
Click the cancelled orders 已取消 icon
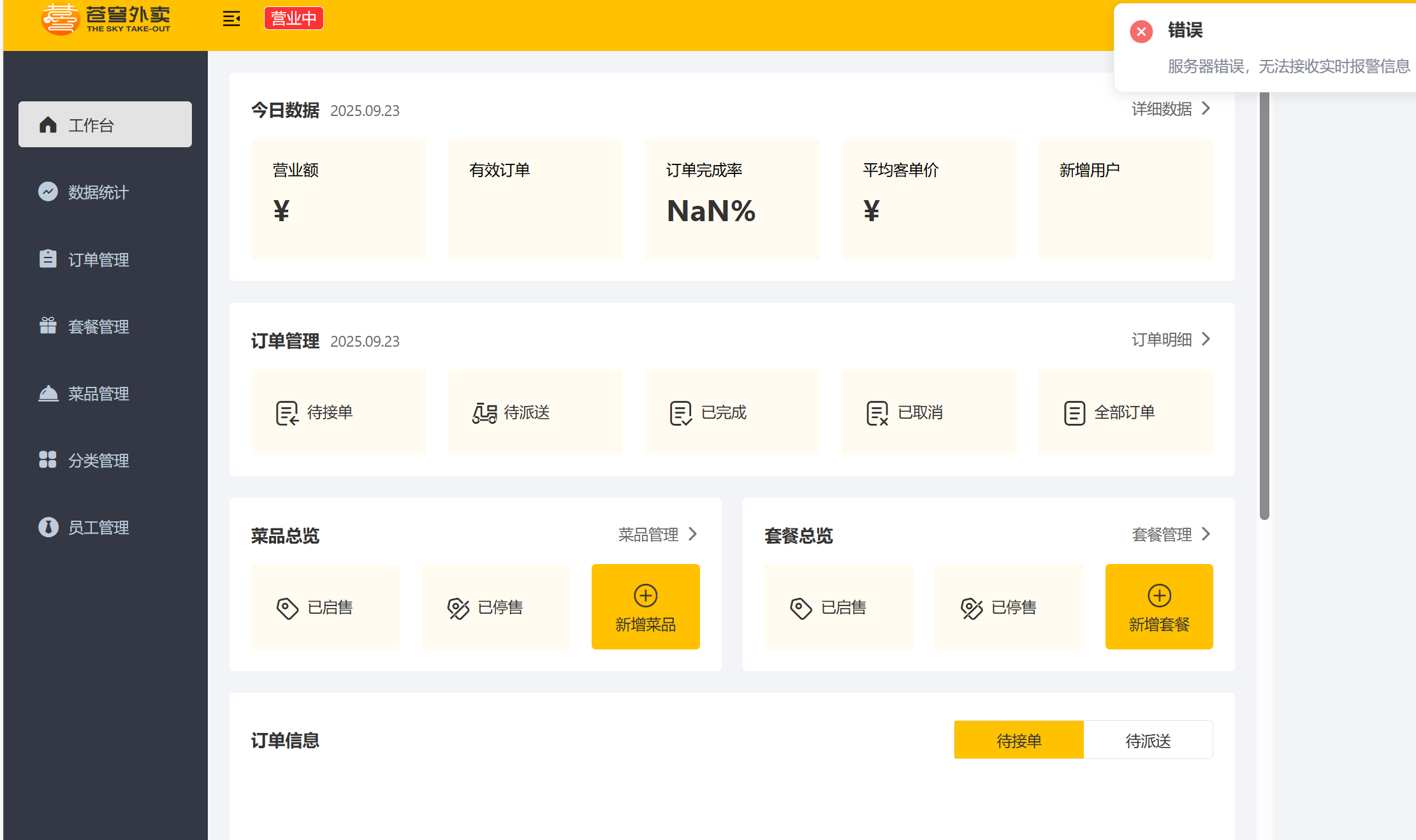[x=877, y=413]
